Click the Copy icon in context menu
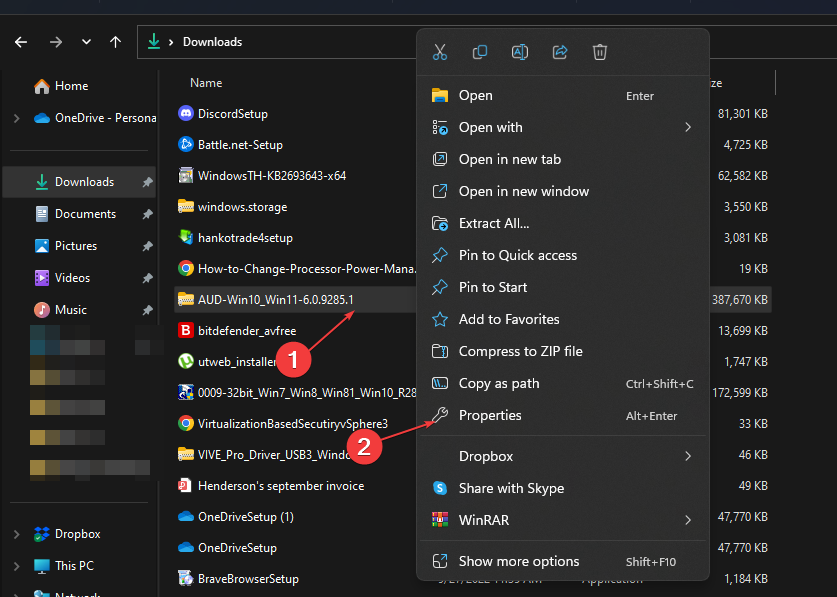This screenshot has height=597, width=837. point(480,52)
